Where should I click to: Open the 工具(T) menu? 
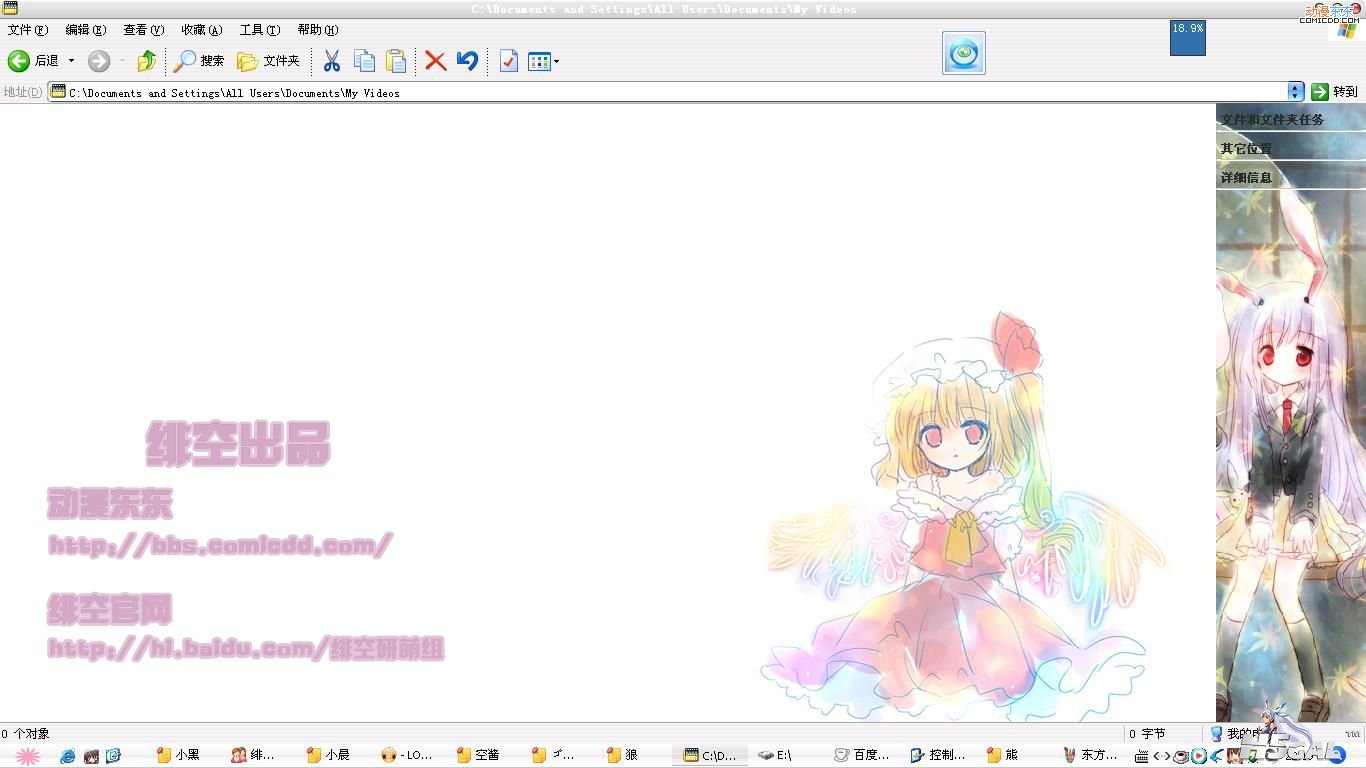coord(260,30)
